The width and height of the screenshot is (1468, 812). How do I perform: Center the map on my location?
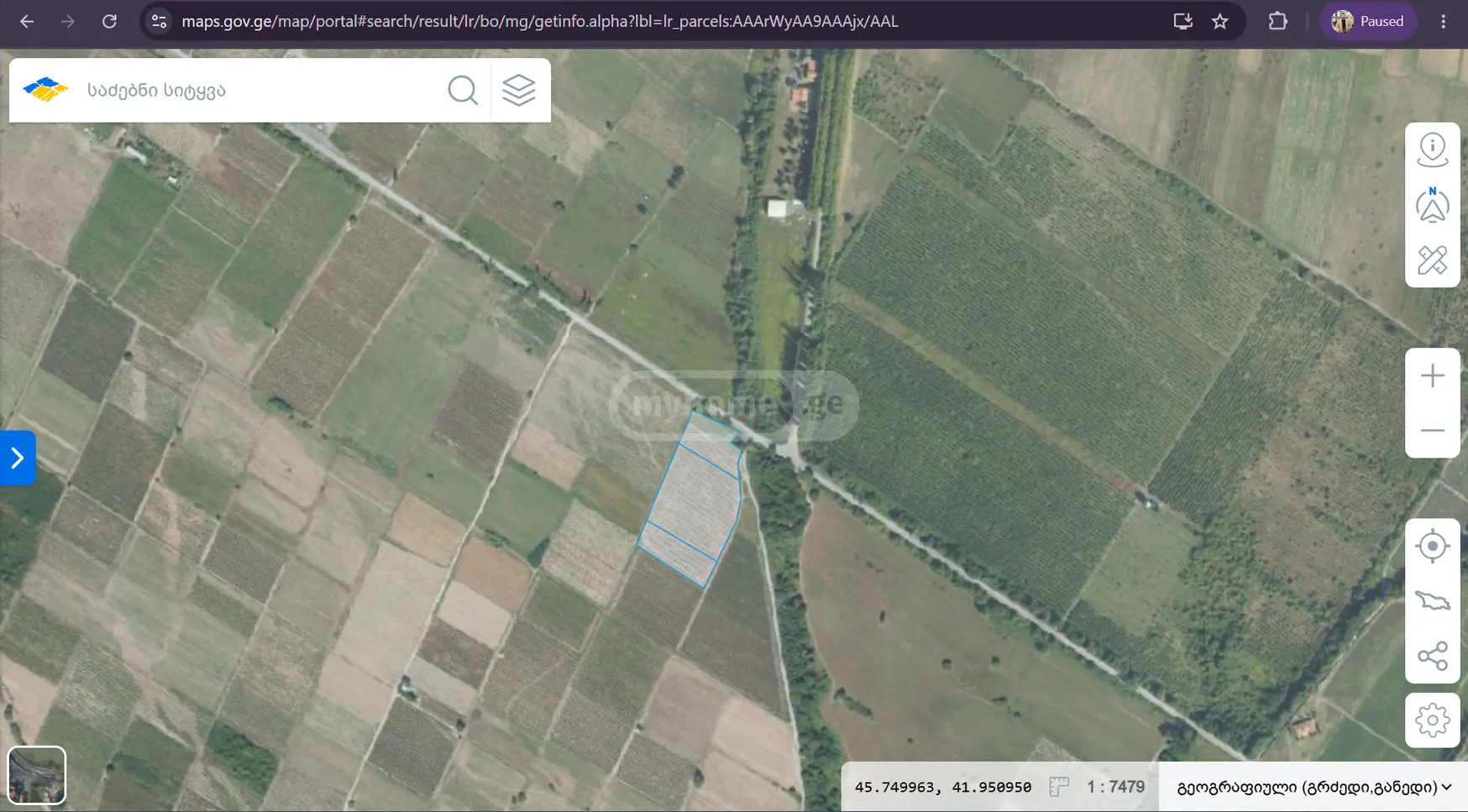pyautogui.click(x=1433, y=547)
